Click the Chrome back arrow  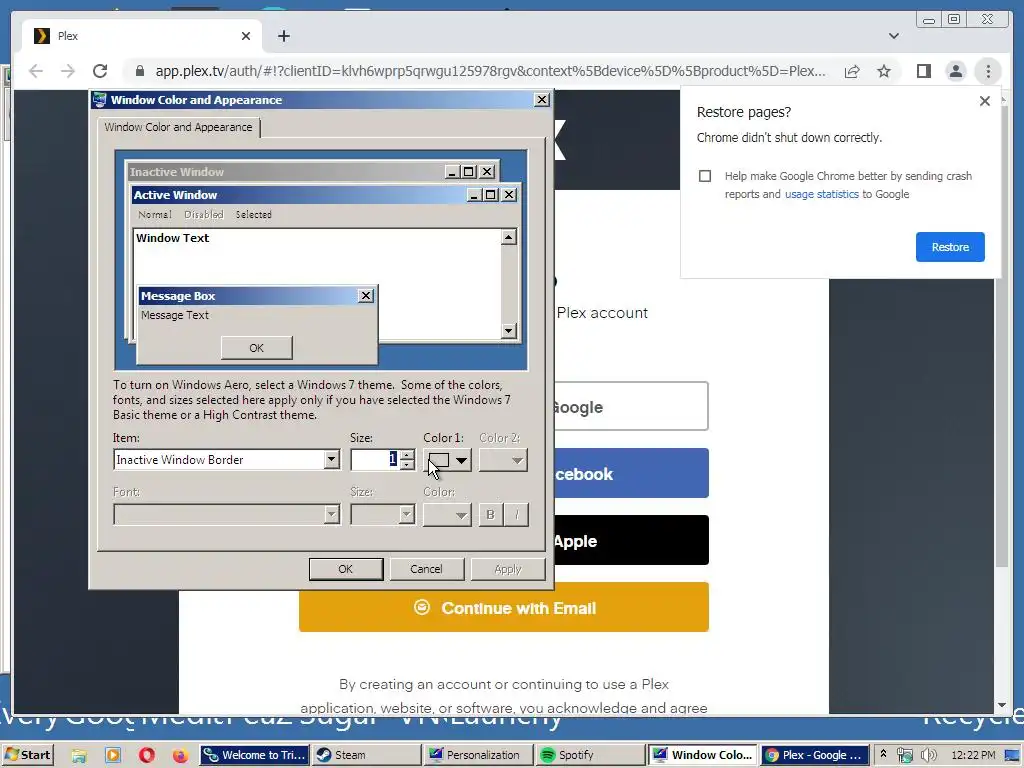point(36,71)
